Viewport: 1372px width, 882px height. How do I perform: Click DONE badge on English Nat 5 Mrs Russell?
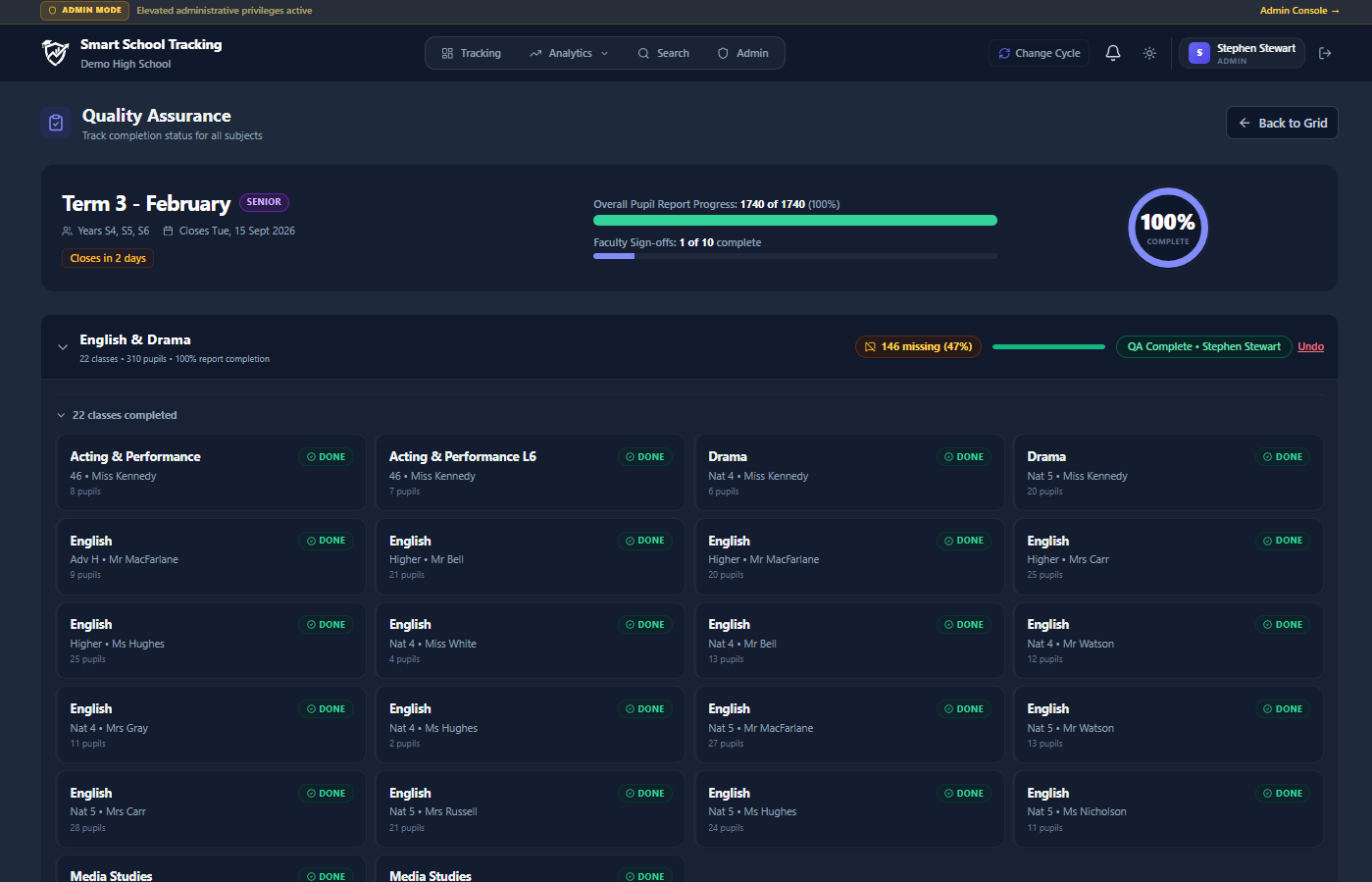(x=645, y=794)
